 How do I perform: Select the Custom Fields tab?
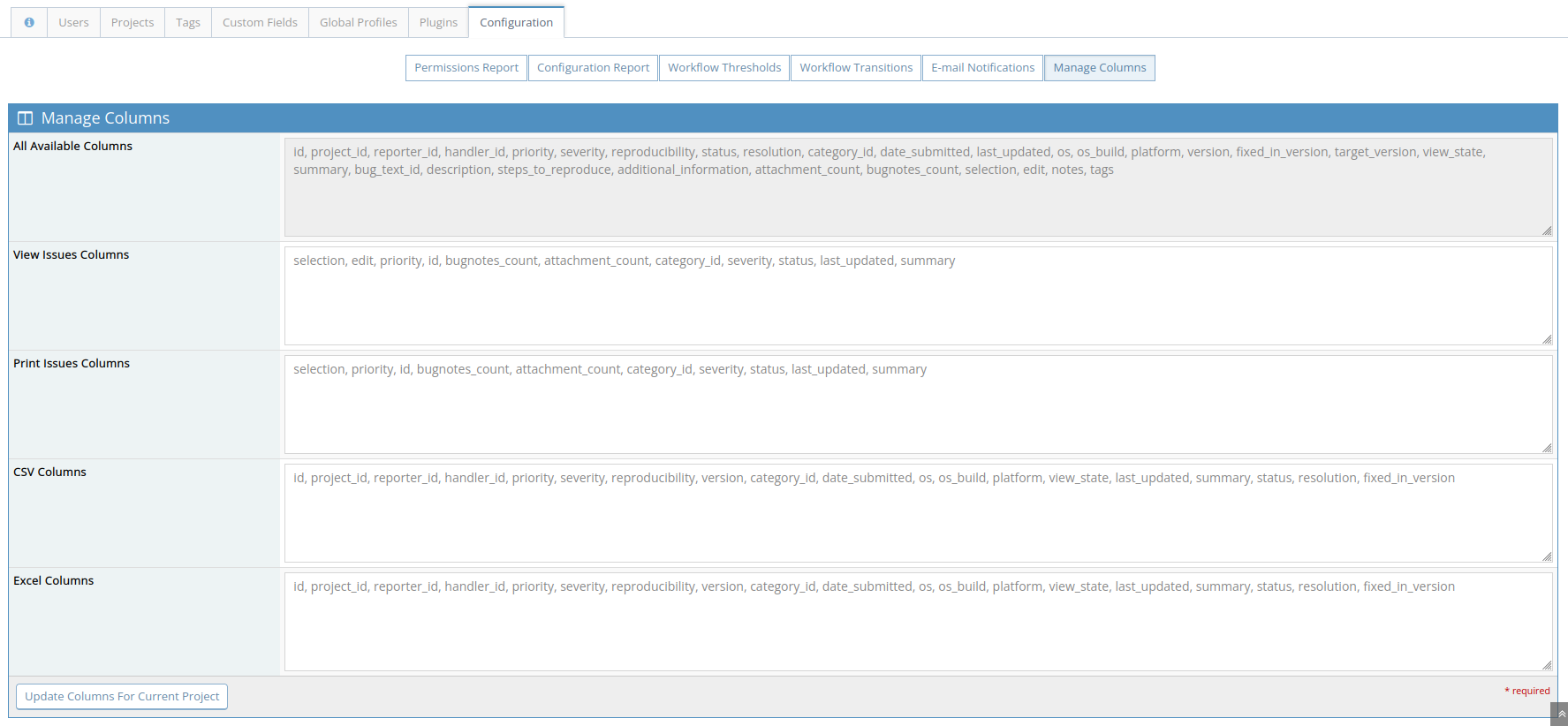[260, 22]
